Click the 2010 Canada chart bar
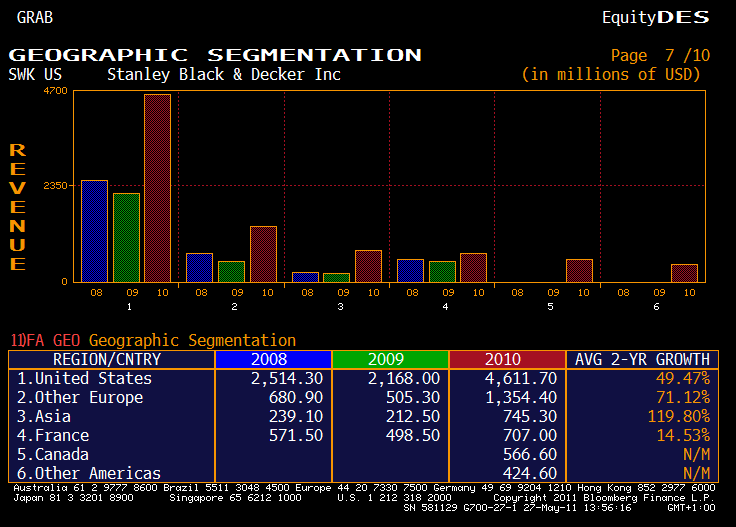Viewport: 736px width, 527px height. 579,270
